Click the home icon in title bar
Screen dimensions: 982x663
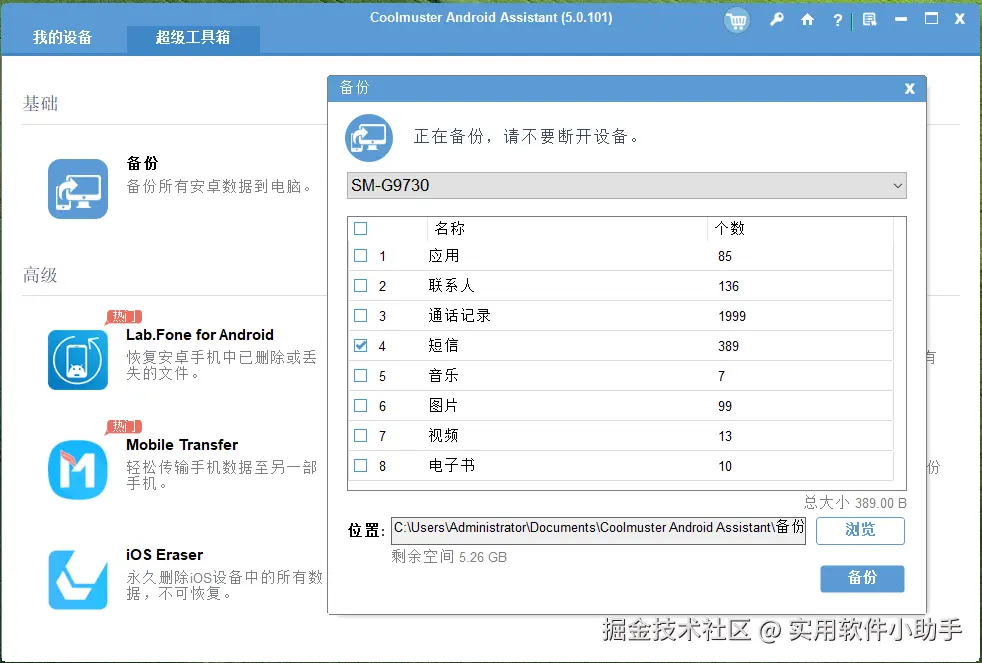(807, 19)
